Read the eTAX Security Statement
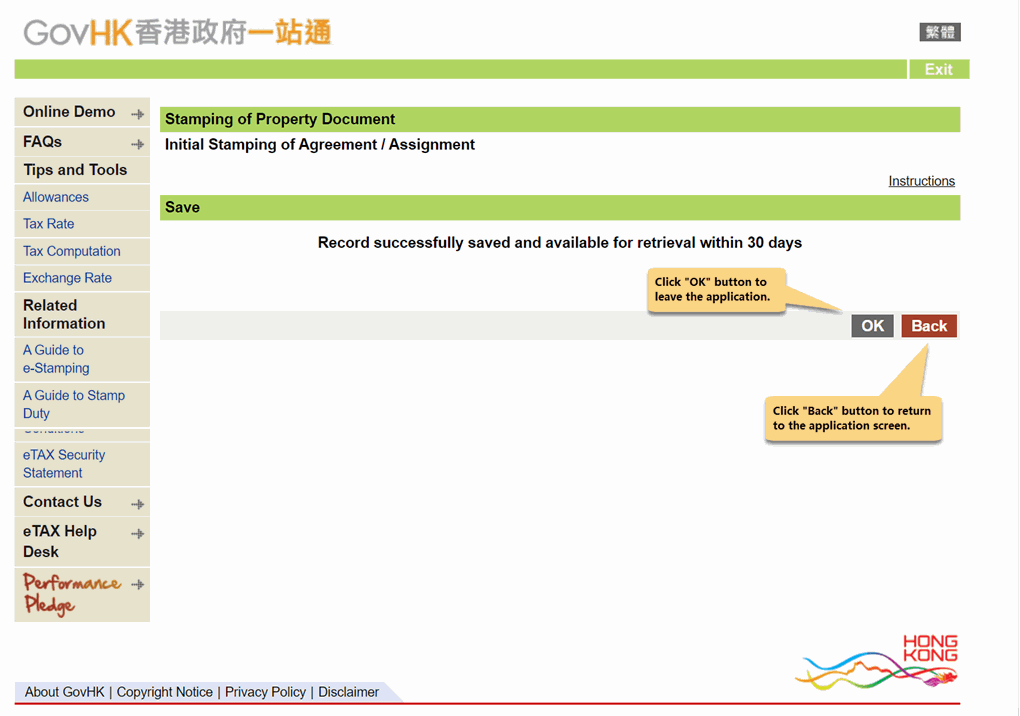 coord(64,463)
